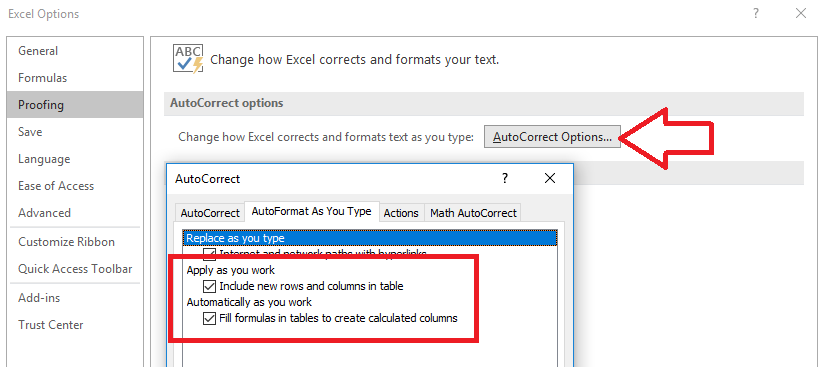Select Proofing category in sidebar
Viewport: 823px width, 367px height.
[75, 104]
